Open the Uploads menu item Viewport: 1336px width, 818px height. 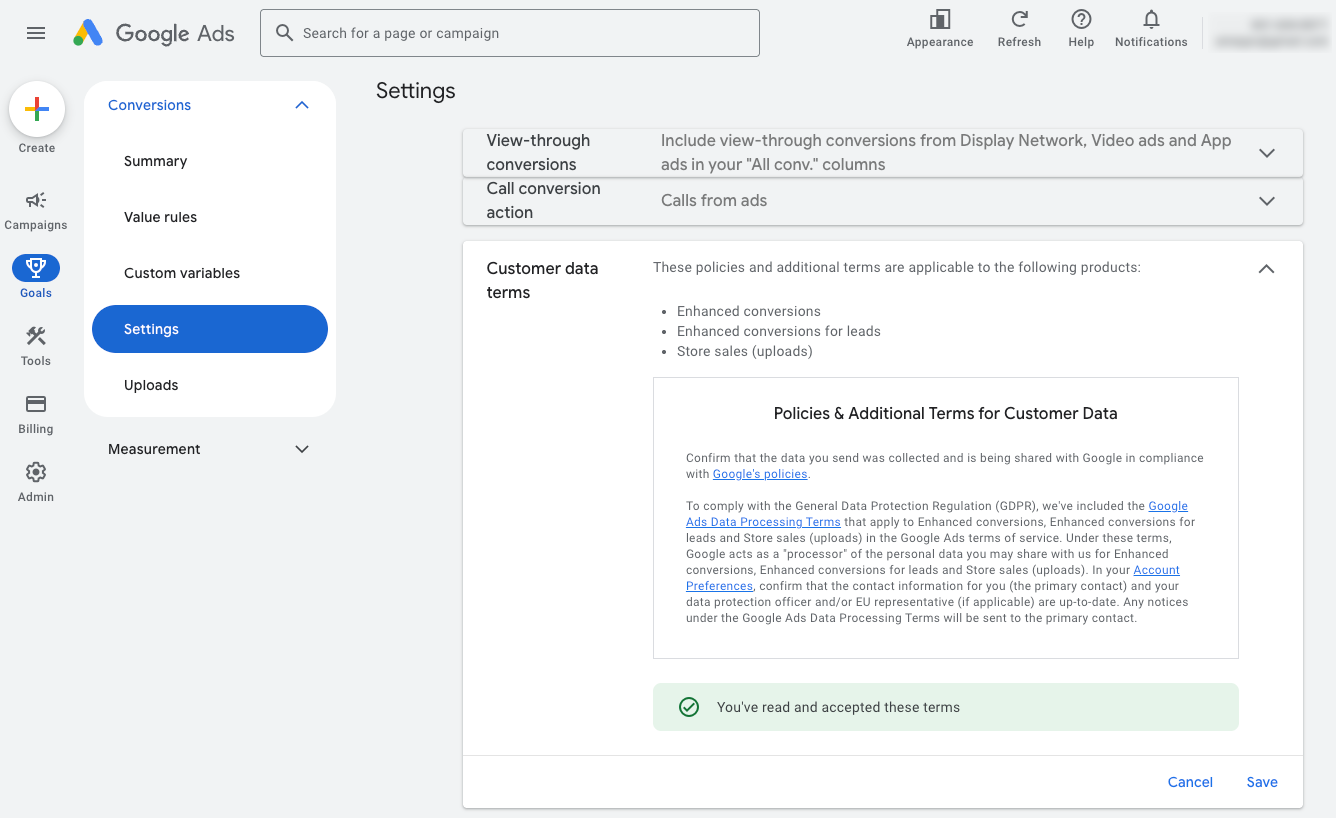pyautogui.click(x=151, y=385)
